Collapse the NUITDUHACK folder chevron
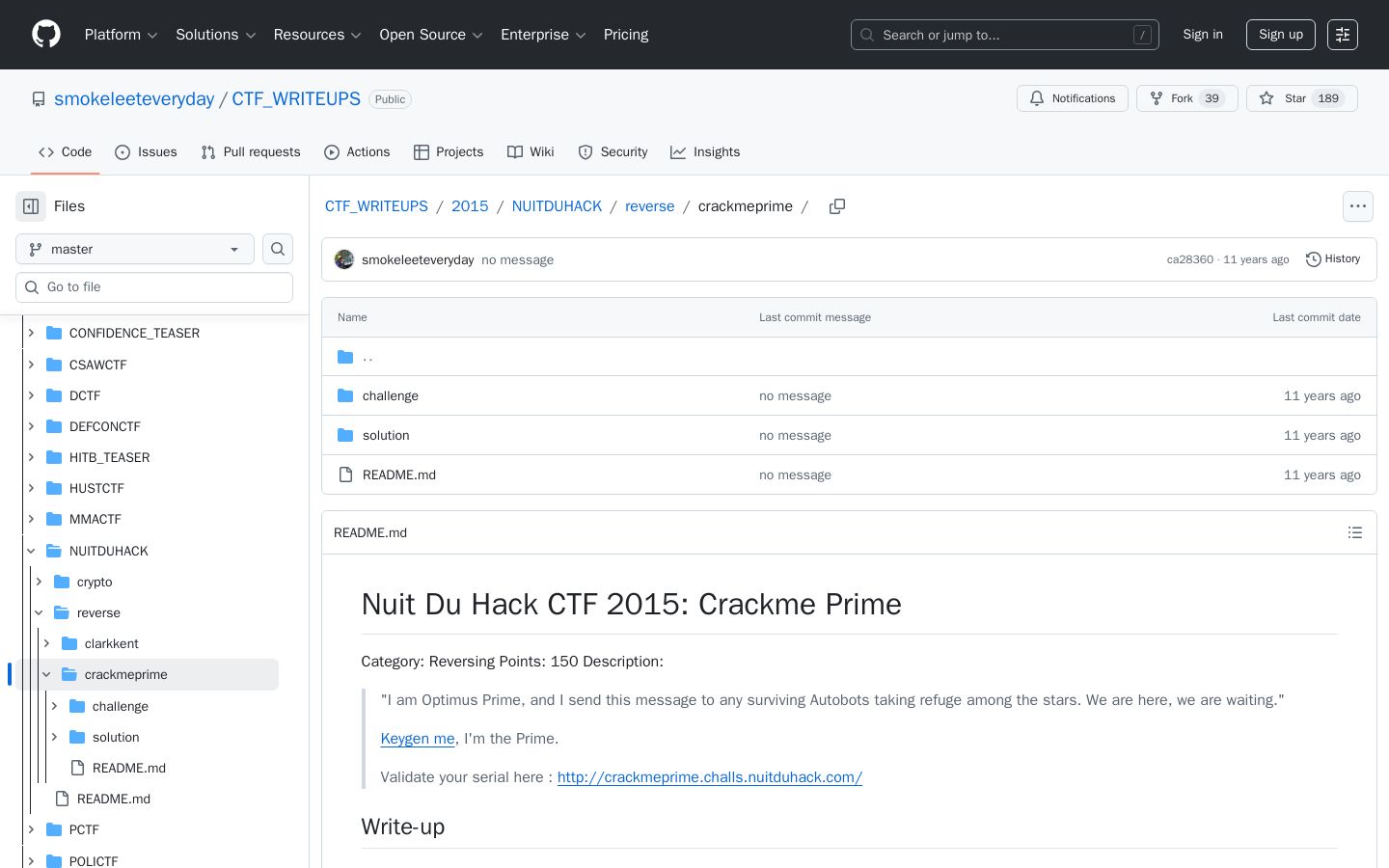 pos(31,551)
